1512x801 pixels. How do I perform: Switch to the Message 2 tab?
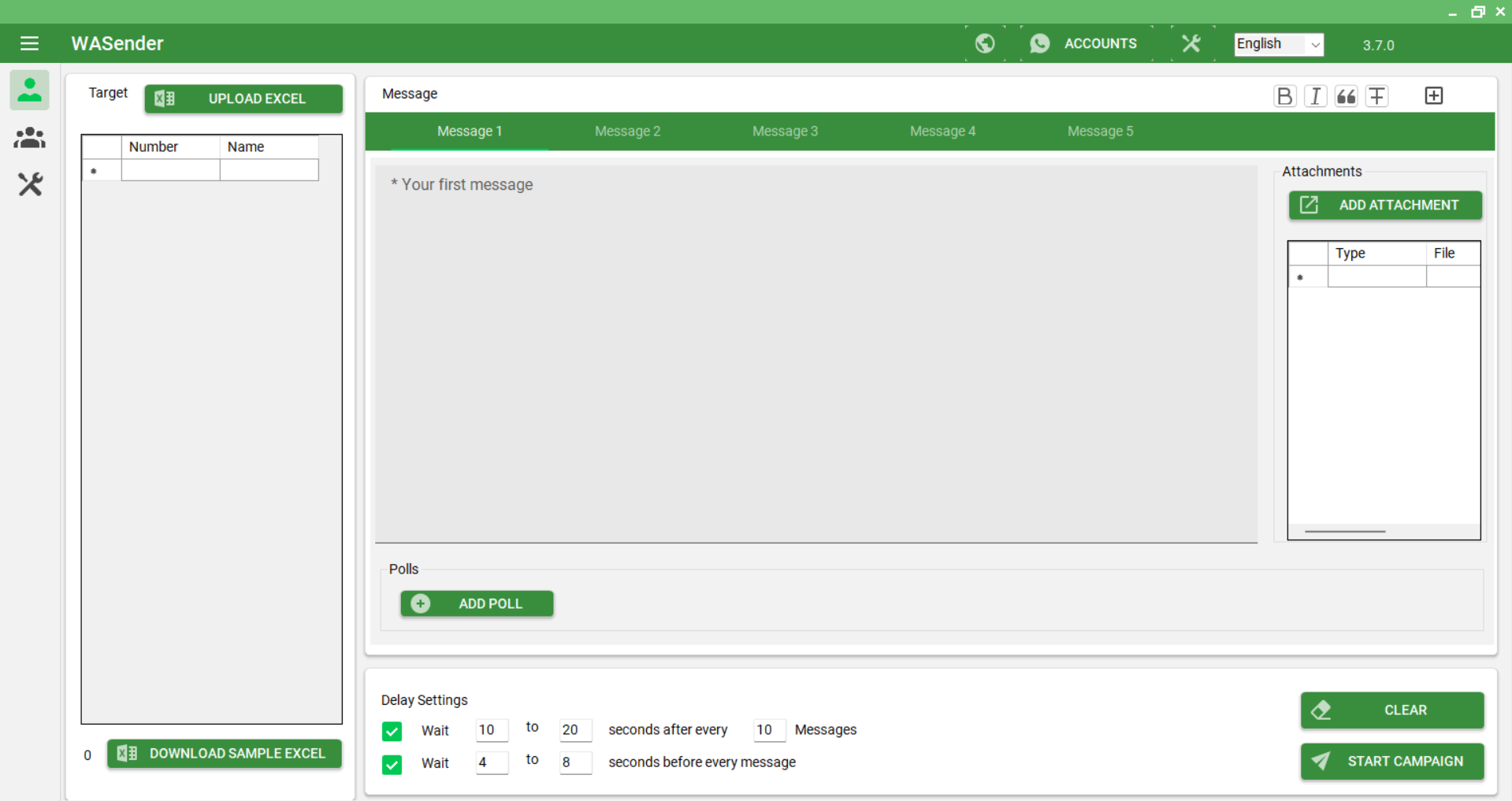[x=627, y=132]
